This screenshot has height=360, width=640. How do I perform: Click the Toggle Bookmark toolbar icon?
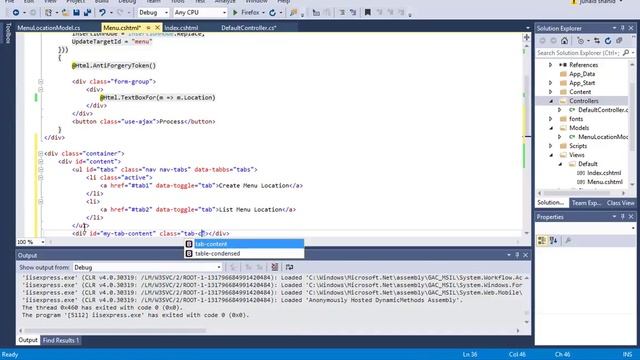tap(368, 13)
